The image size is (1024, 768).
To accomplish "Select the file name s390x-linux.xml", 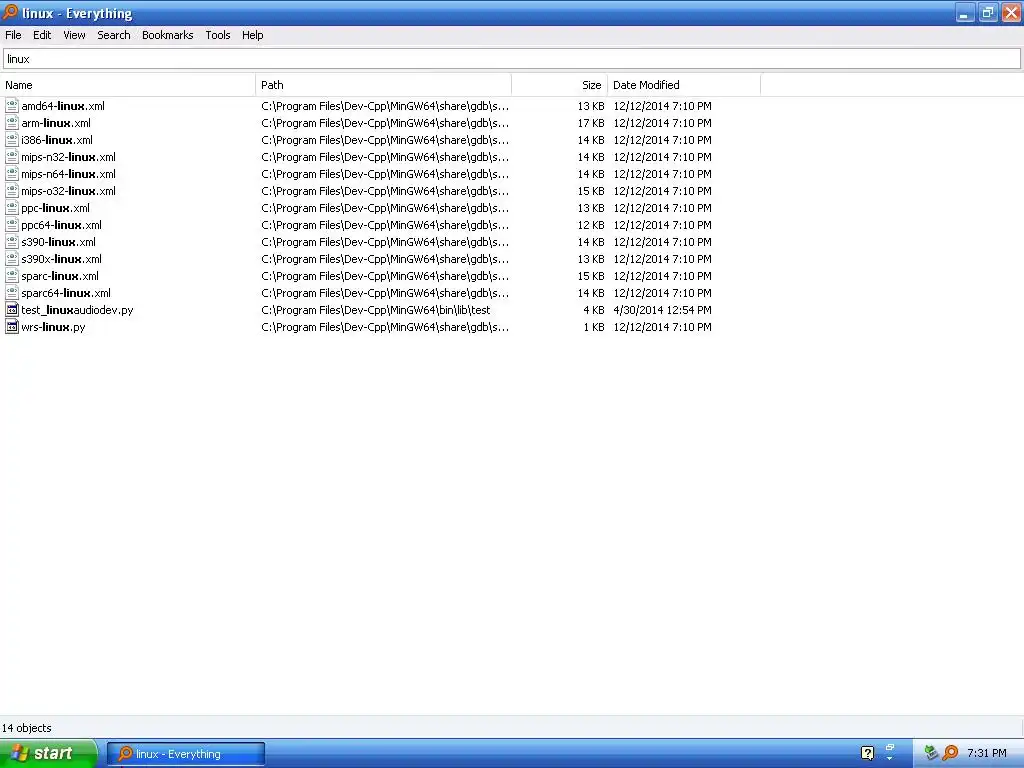I will [61, 259].
